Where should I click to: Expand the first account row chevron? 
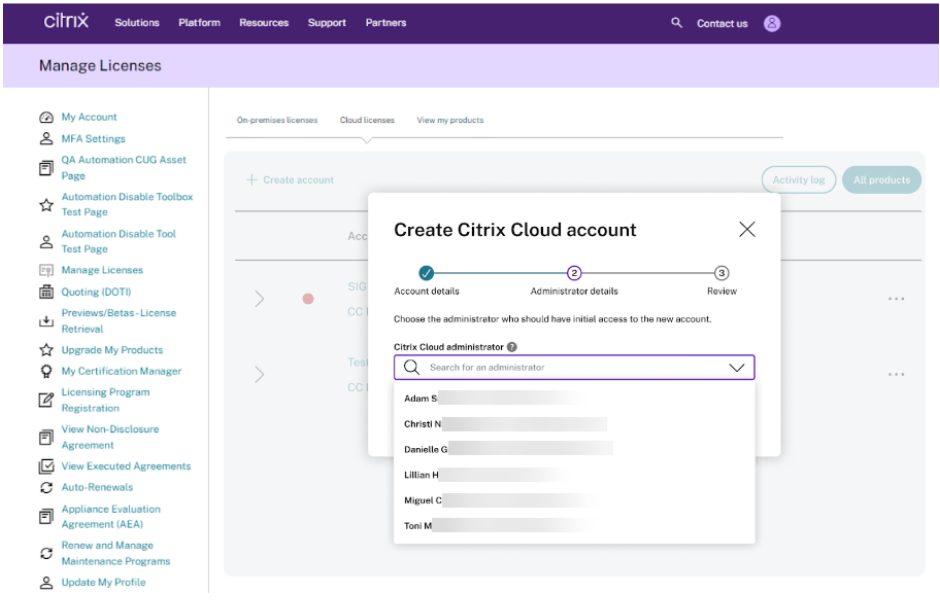coord(259,299)
